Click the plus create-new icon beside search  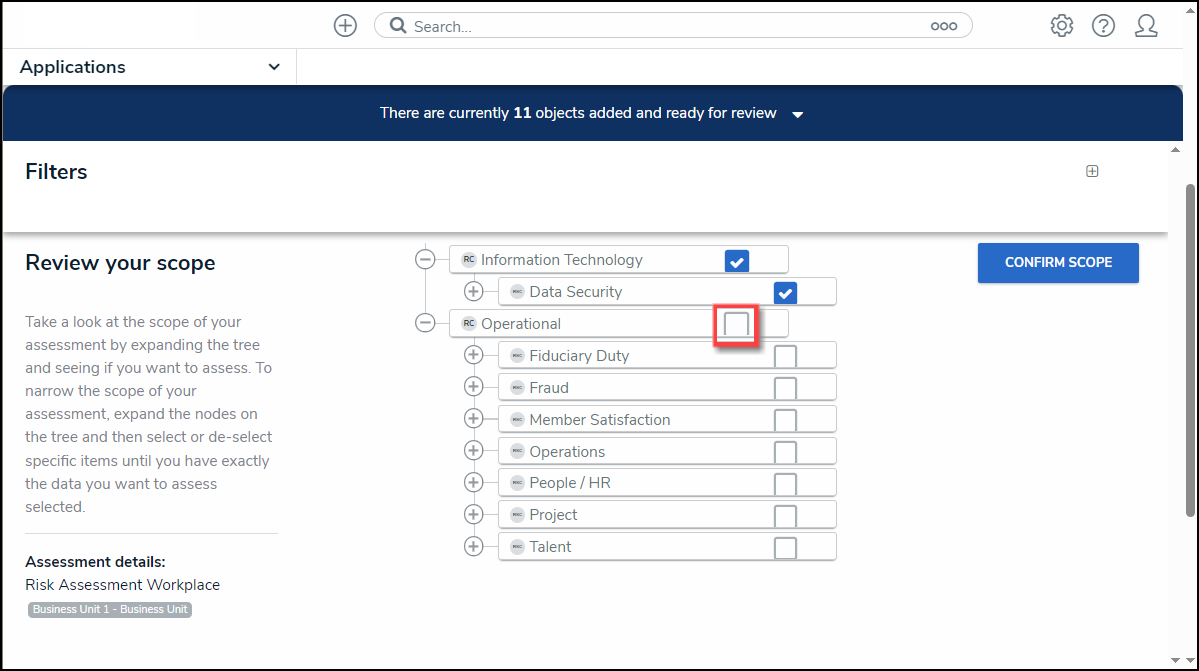pos(345,26)
